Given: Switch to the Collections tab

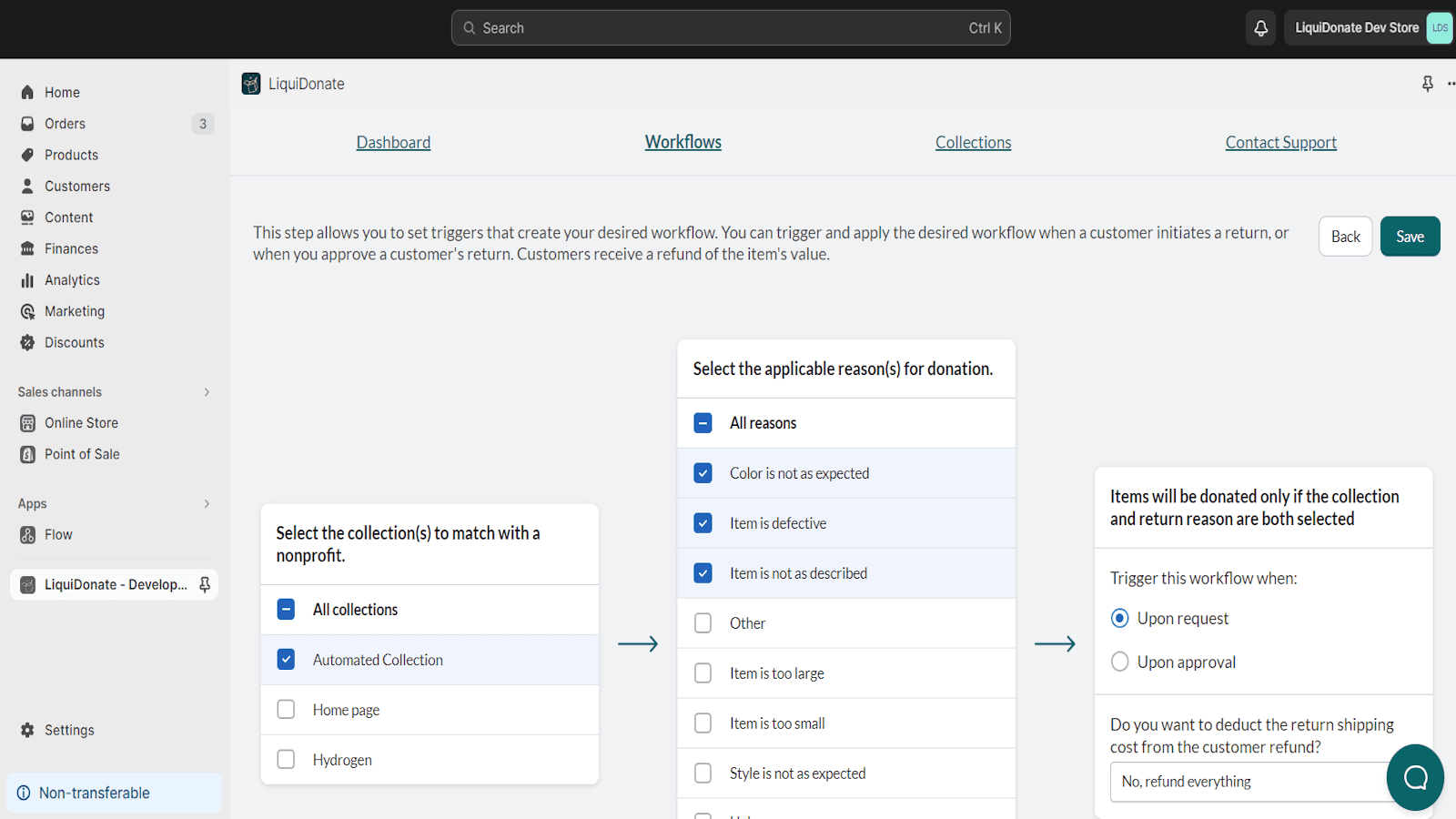Looking at the screenshot, I should tap(973, 143).
